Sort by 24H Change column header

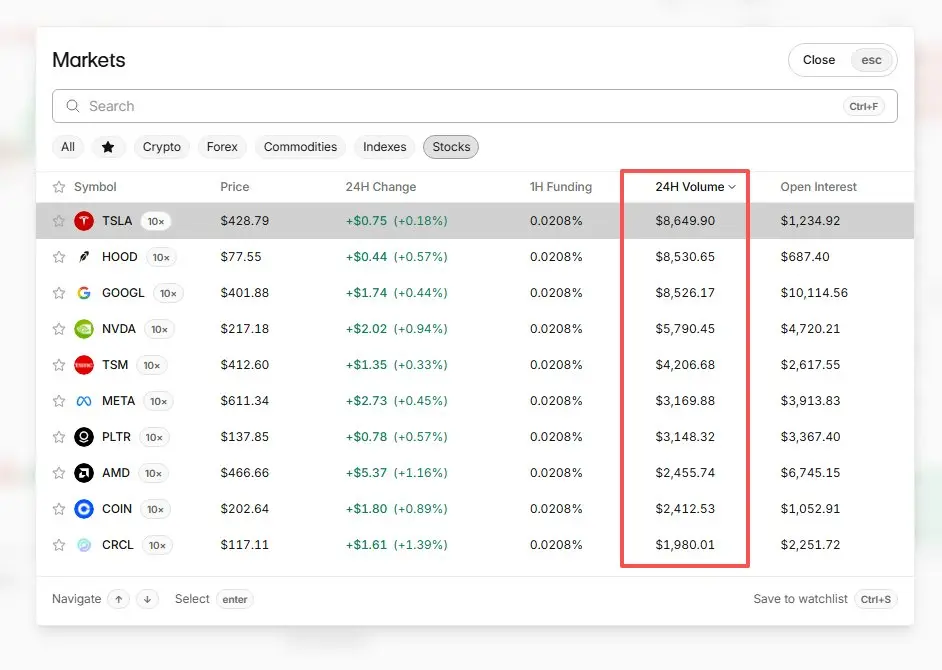(380, 187)
